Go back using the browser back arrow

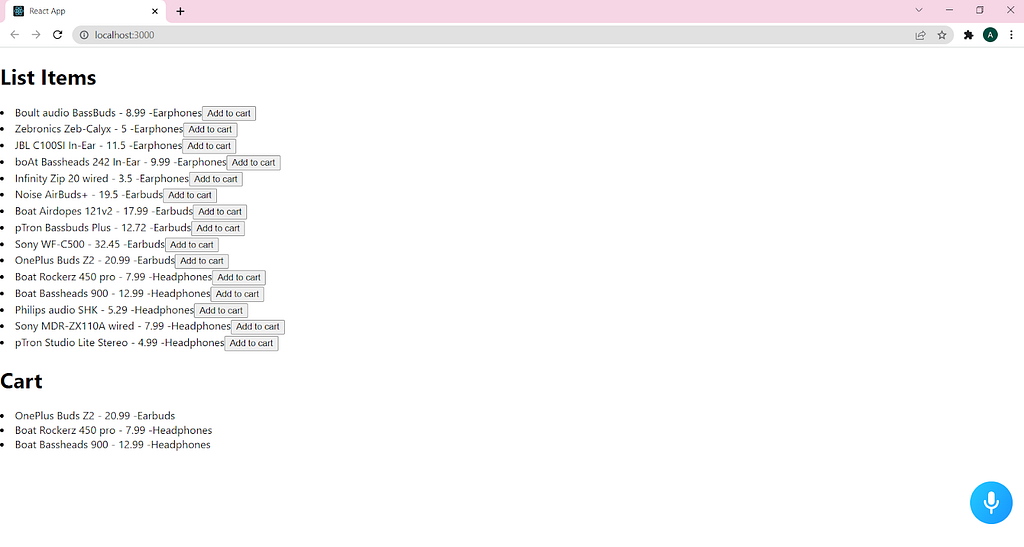(x=14, y=35)
